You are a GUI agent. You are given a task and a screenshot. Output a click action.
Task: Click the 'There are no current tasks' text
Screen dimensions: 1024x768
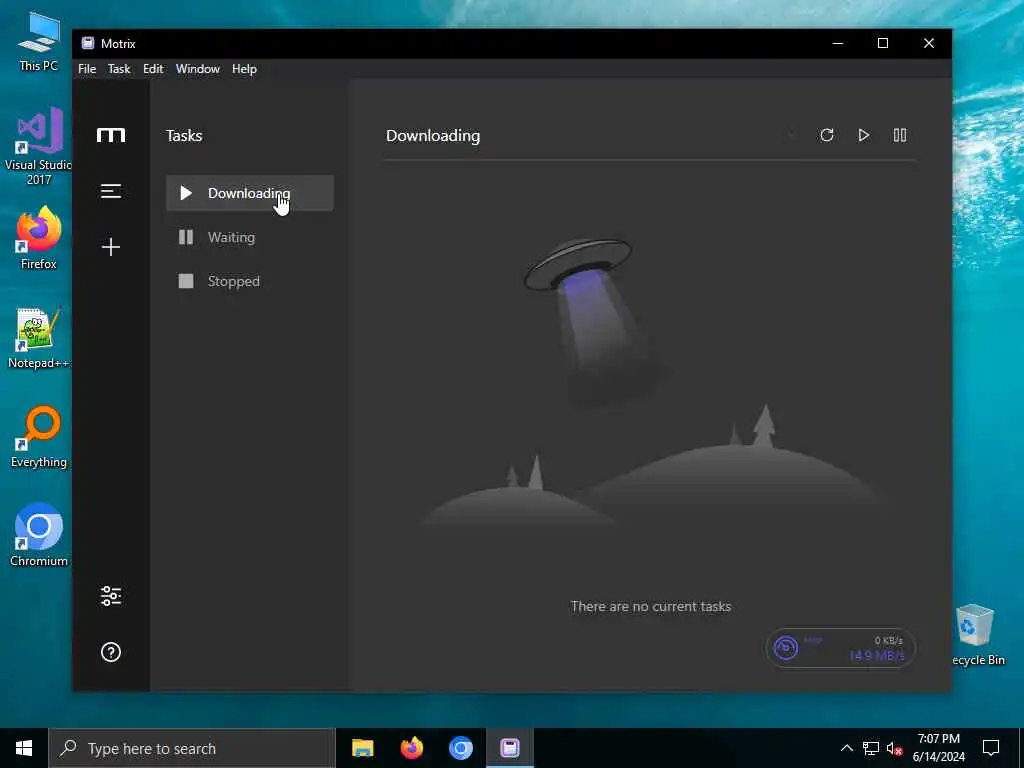pos(651,607)
